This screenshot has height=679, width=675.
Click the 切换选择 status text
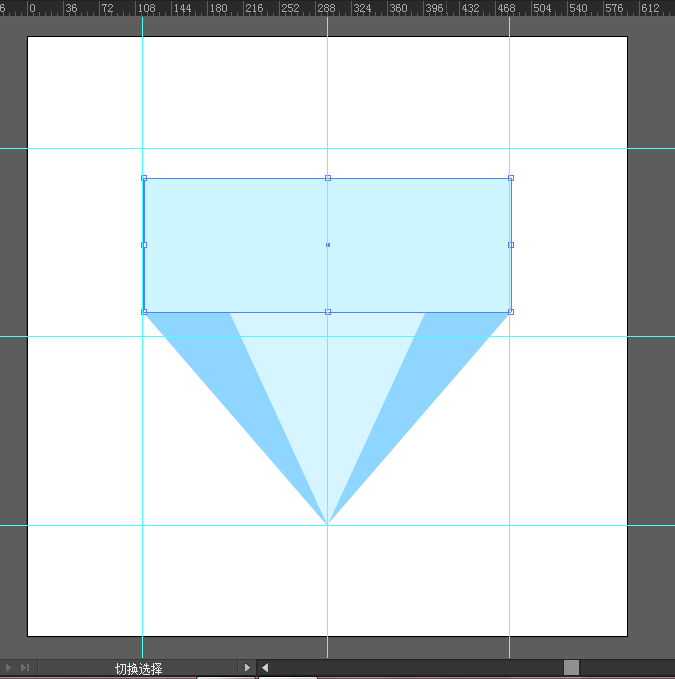click(x=139, y=669)
